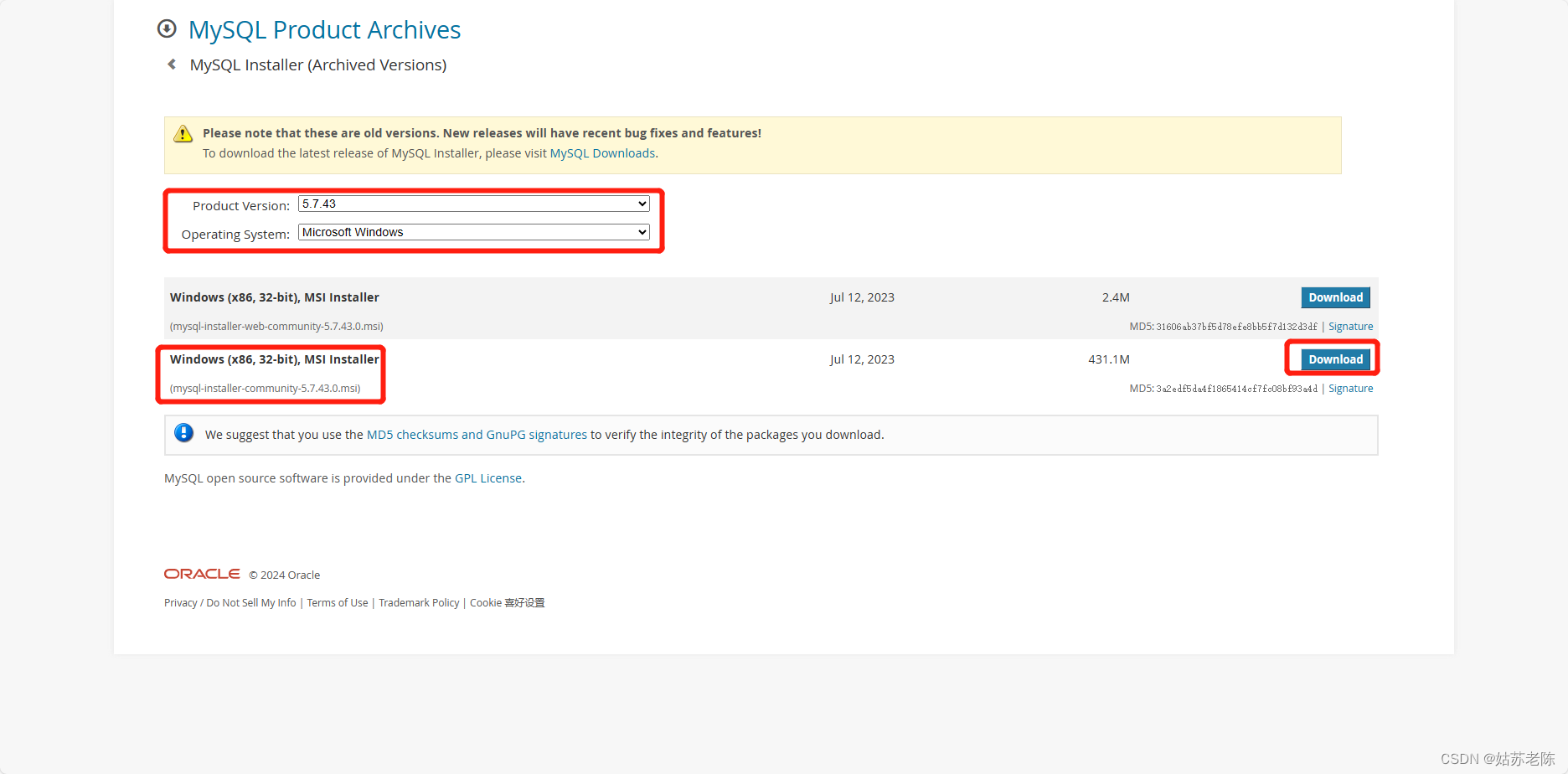Click the Operating System label
Image resolution: width=1568 pixels, height=774 pixels.
(235, 235)
